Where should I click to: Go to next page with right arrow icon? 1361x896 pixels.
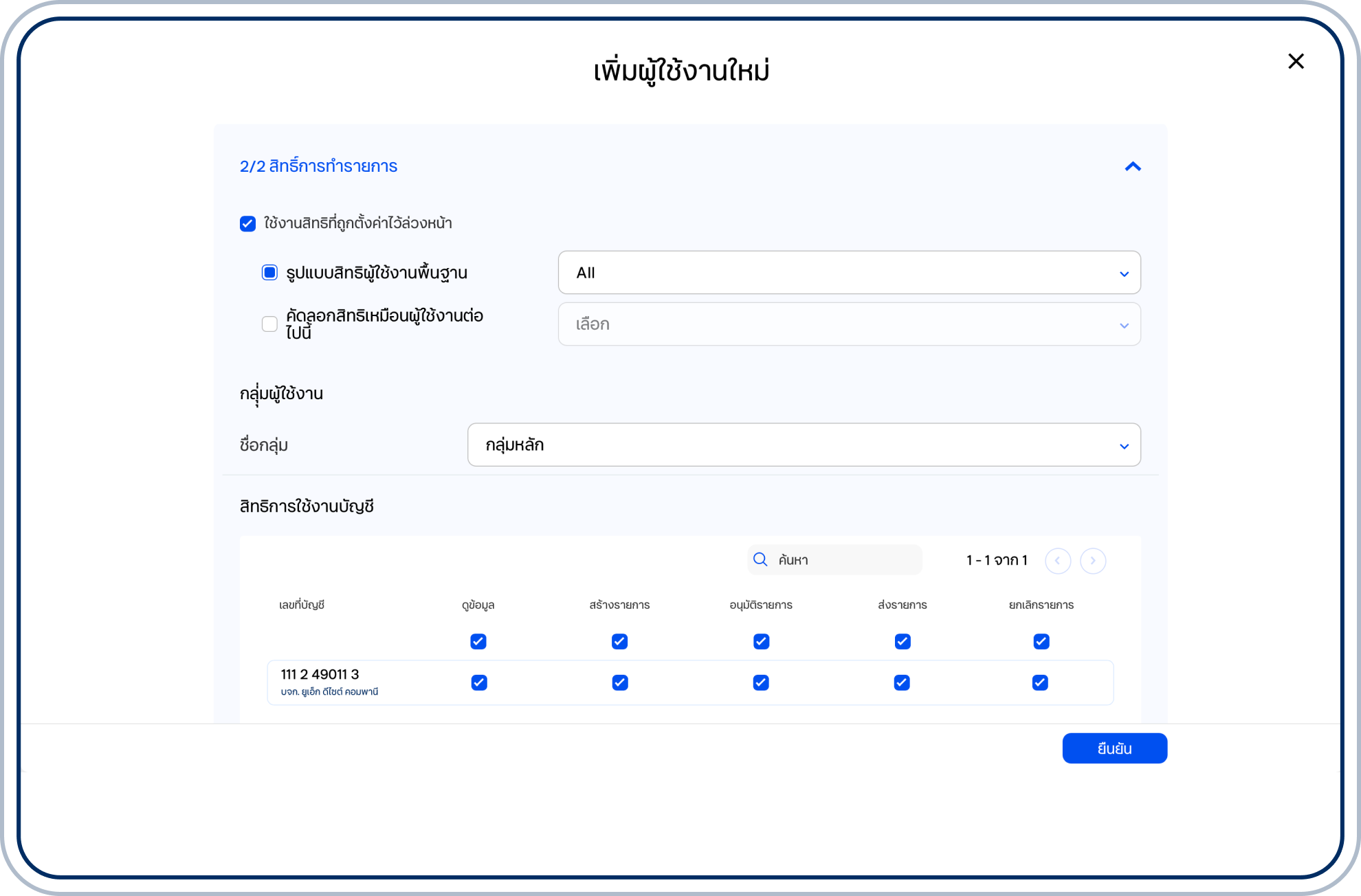pos(1093,561)
